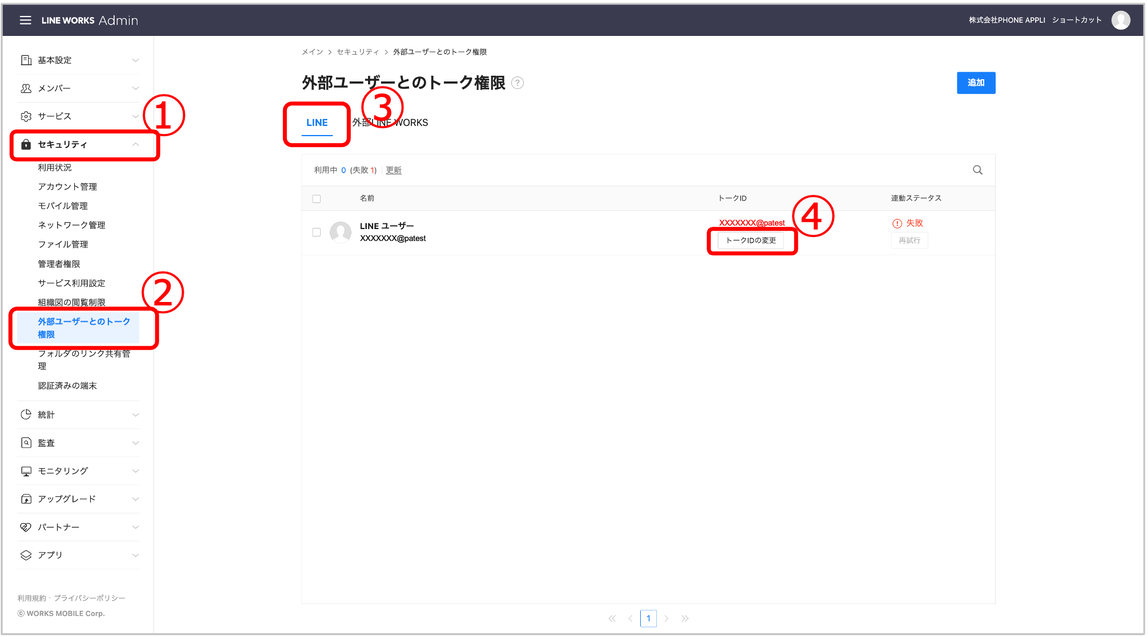Open サービス利用設定 in the sidebar
The height and width of the screenshot is (637, 1148).
[72, 283]
